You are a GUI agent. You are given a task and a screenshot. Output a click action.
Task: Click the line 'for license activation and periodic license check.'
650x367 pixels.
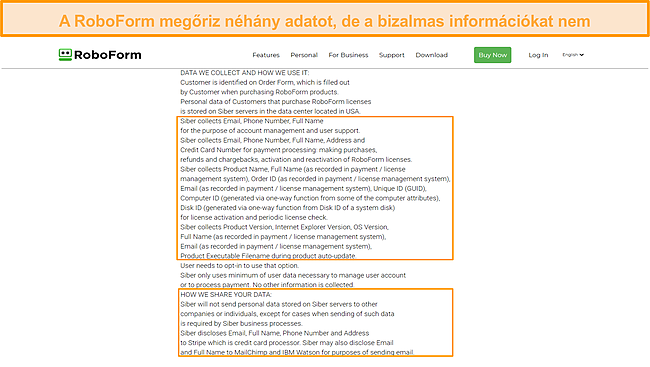point(254,217)
